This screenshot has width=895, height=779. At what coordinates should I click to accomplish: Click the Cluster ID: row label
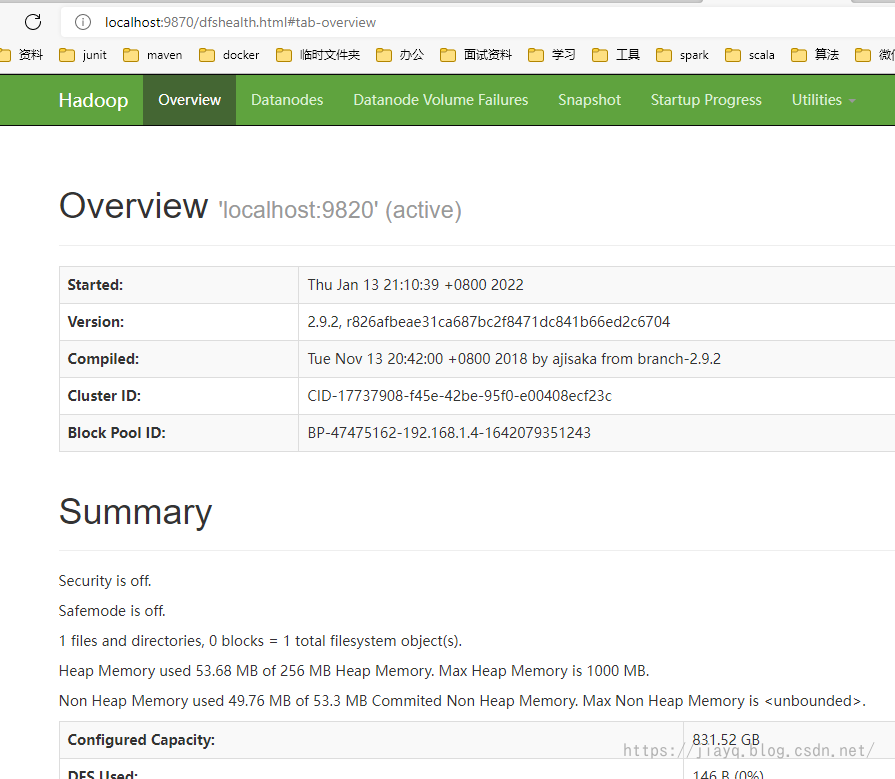click(104, 396)
